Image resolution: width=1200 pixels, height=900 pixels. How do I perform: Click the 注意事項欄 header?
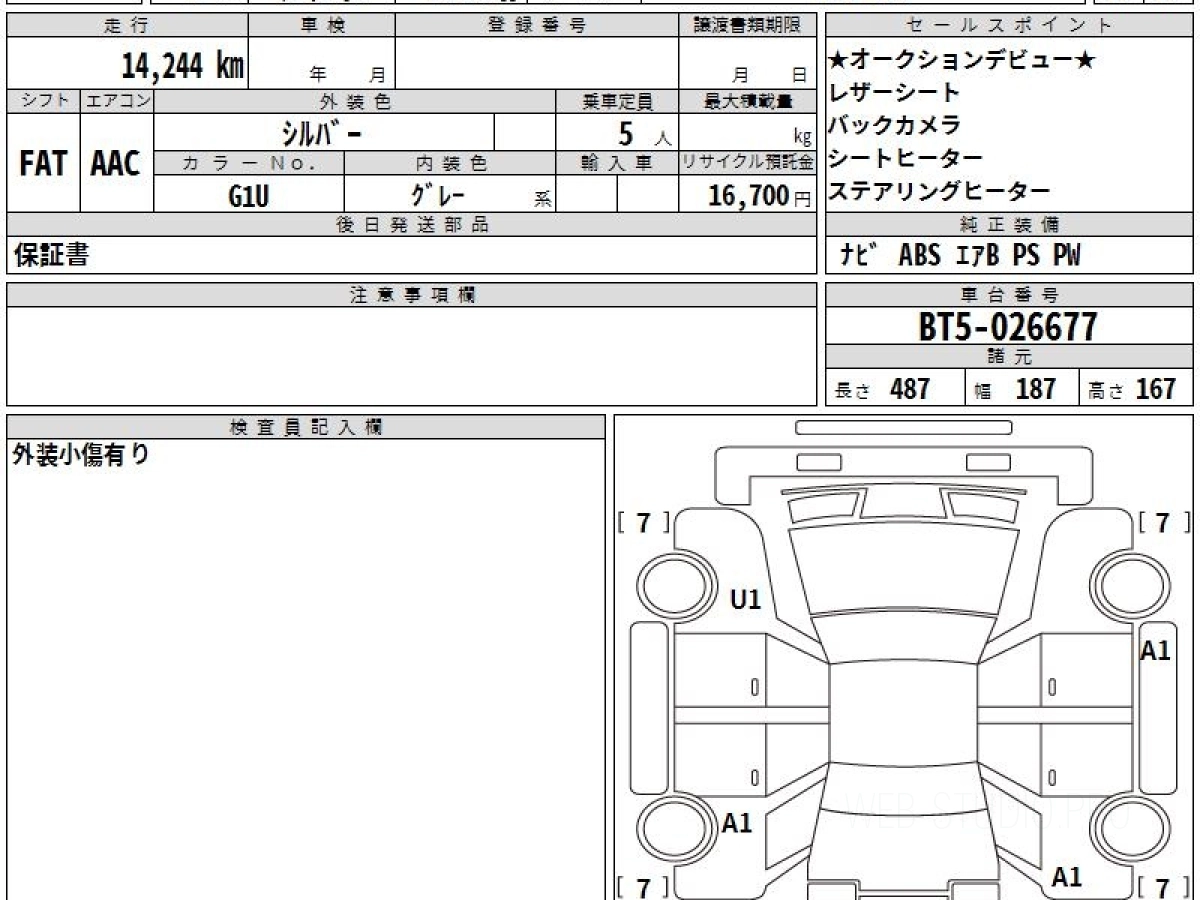click(412, 295)
